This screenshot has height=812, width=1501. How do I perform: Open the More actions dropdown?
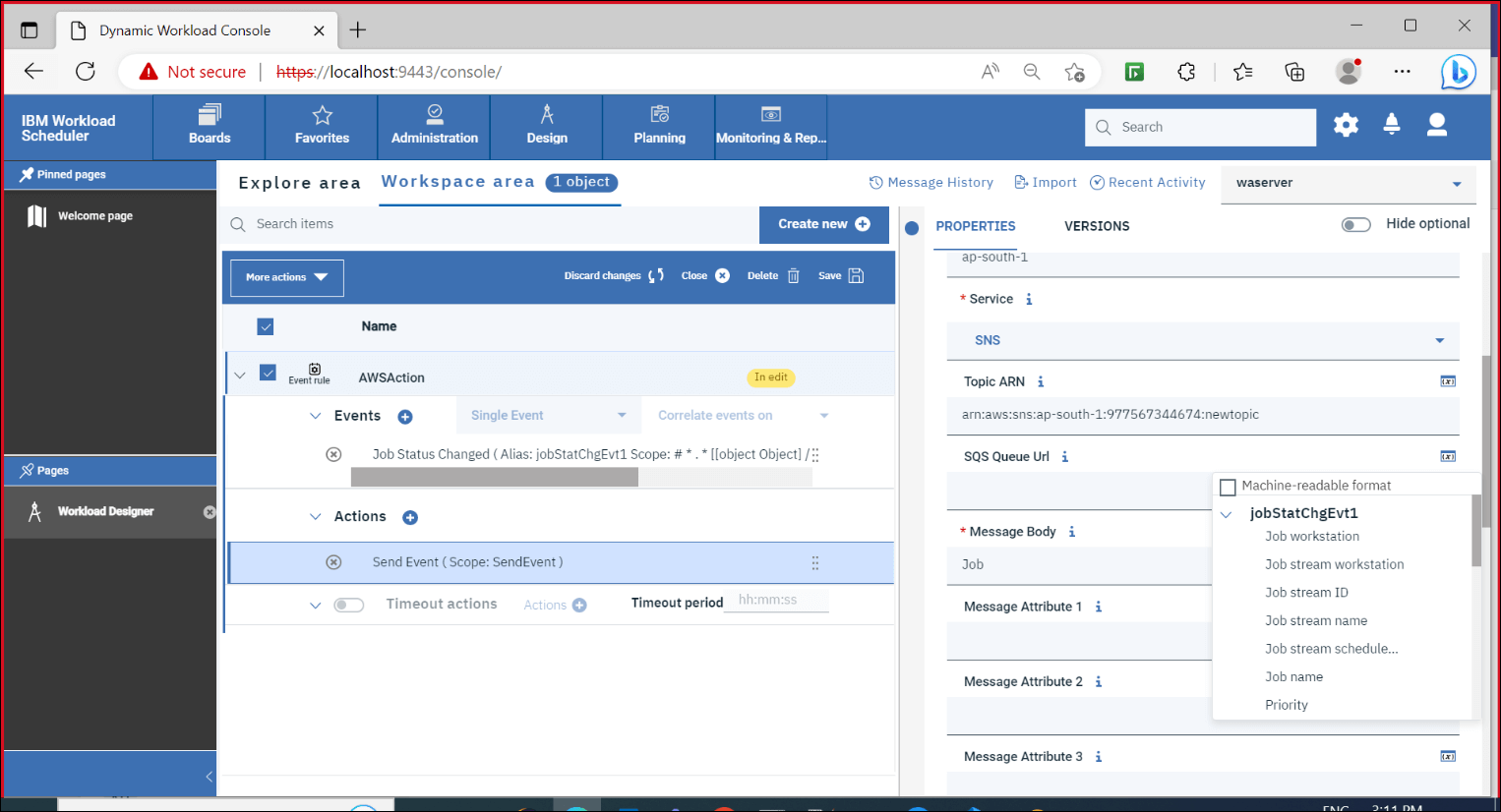click(x=287, y=277)
